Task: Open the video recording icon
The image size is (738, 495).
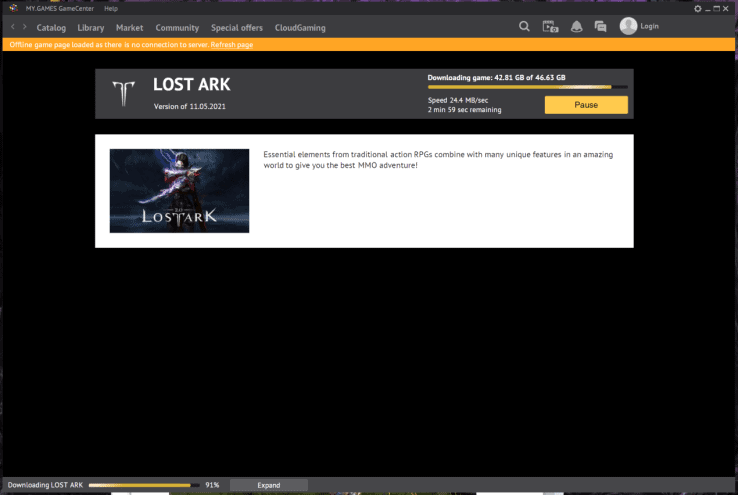Action: [550, 26]
